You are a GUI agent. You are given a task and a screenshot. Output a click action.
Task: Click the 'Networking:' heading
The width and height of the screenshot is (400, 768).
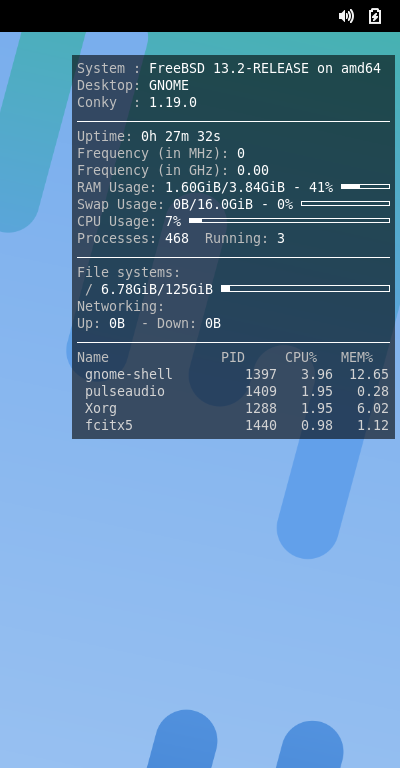click(121, 307)
